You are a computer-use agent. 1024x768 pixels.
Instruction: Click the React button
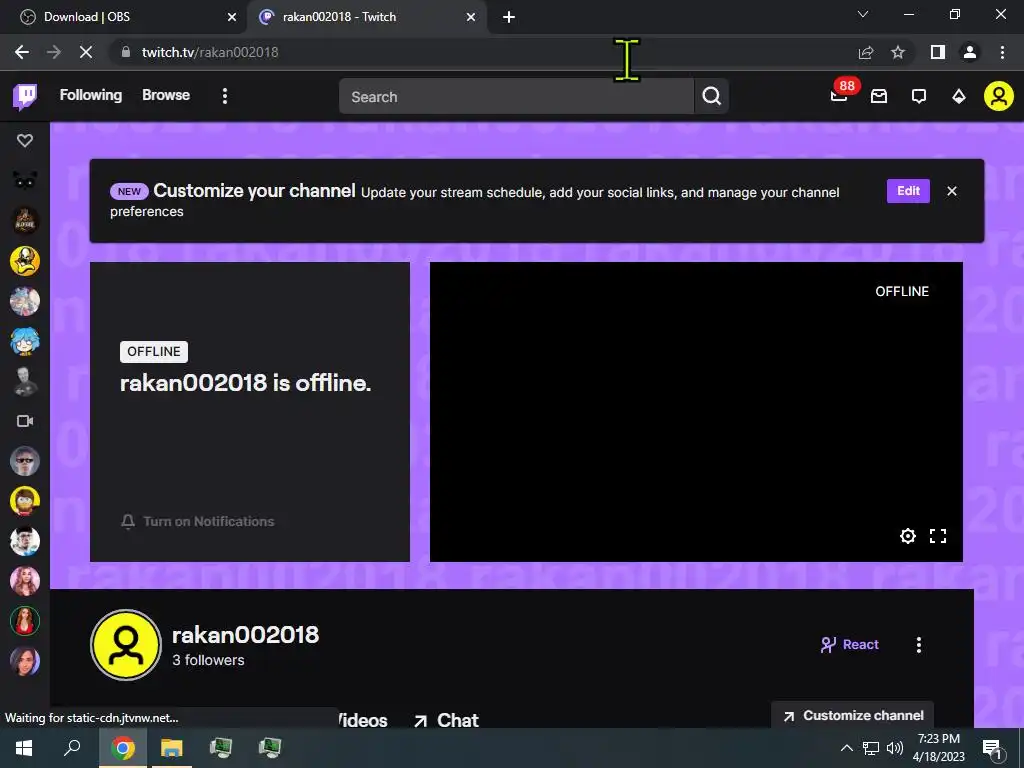[x=850, y=645]
